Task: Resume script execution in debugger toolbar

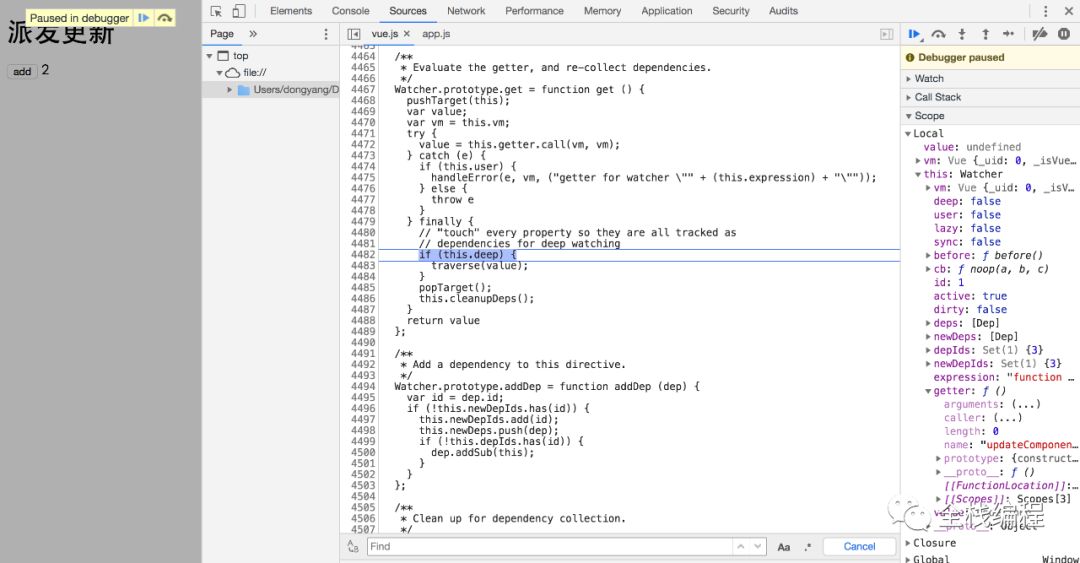Action: click(x=915, y=34)
